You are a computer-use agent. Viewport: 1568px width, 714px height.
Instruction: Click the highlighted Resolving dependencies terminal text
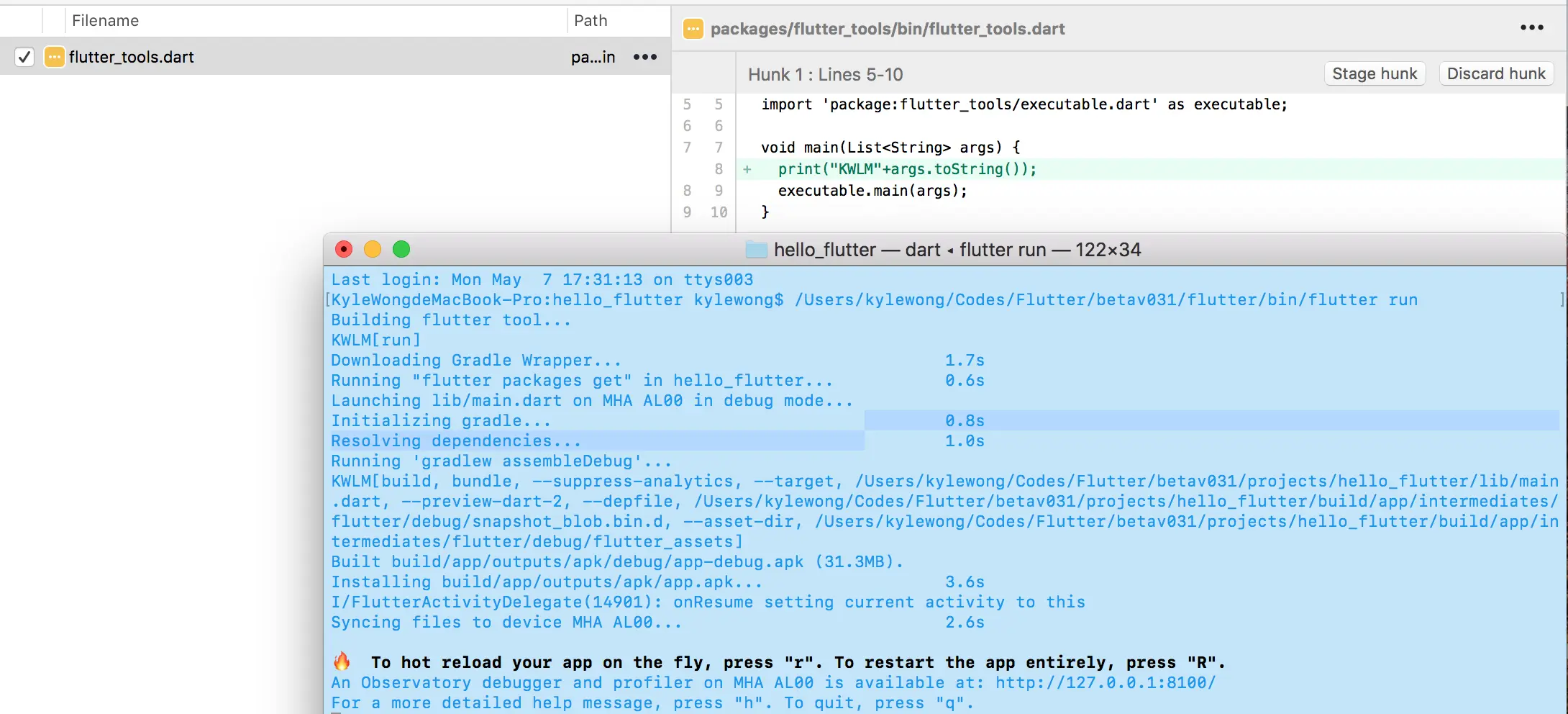coord(457,440)
